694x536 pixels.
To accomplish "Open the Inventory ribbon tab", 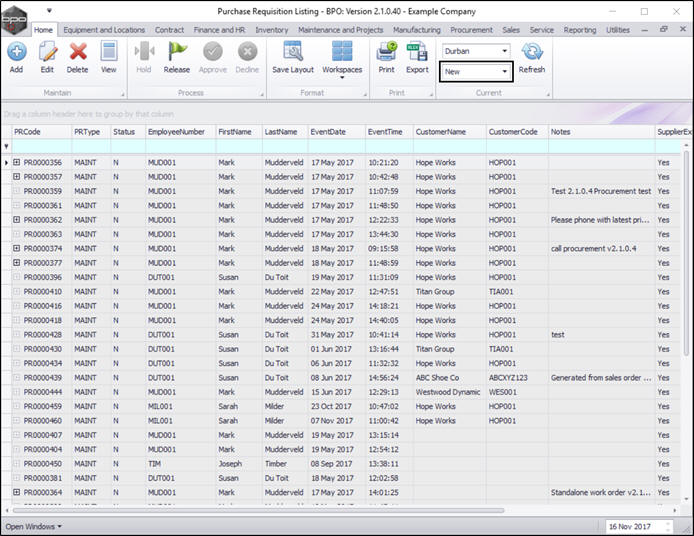I will (271, 30).
